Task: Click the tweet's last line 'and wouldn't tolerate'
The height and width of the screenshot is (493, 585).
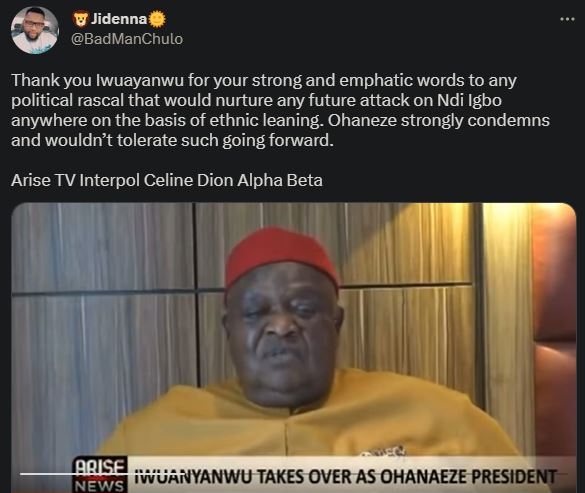Action: [x=172, y=140]
